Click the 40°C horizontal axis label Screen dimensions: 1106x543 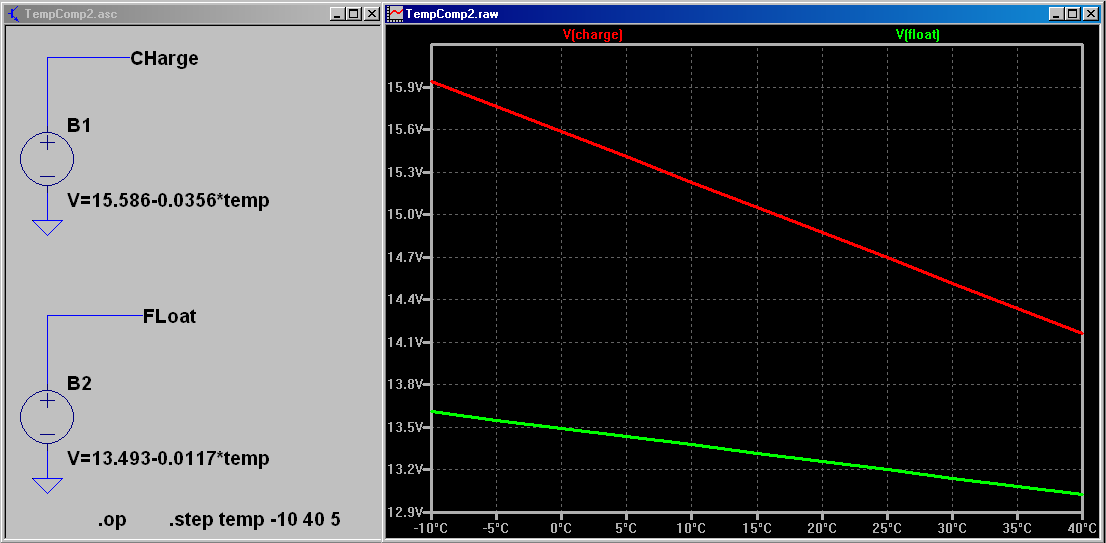click(1081, 527)
